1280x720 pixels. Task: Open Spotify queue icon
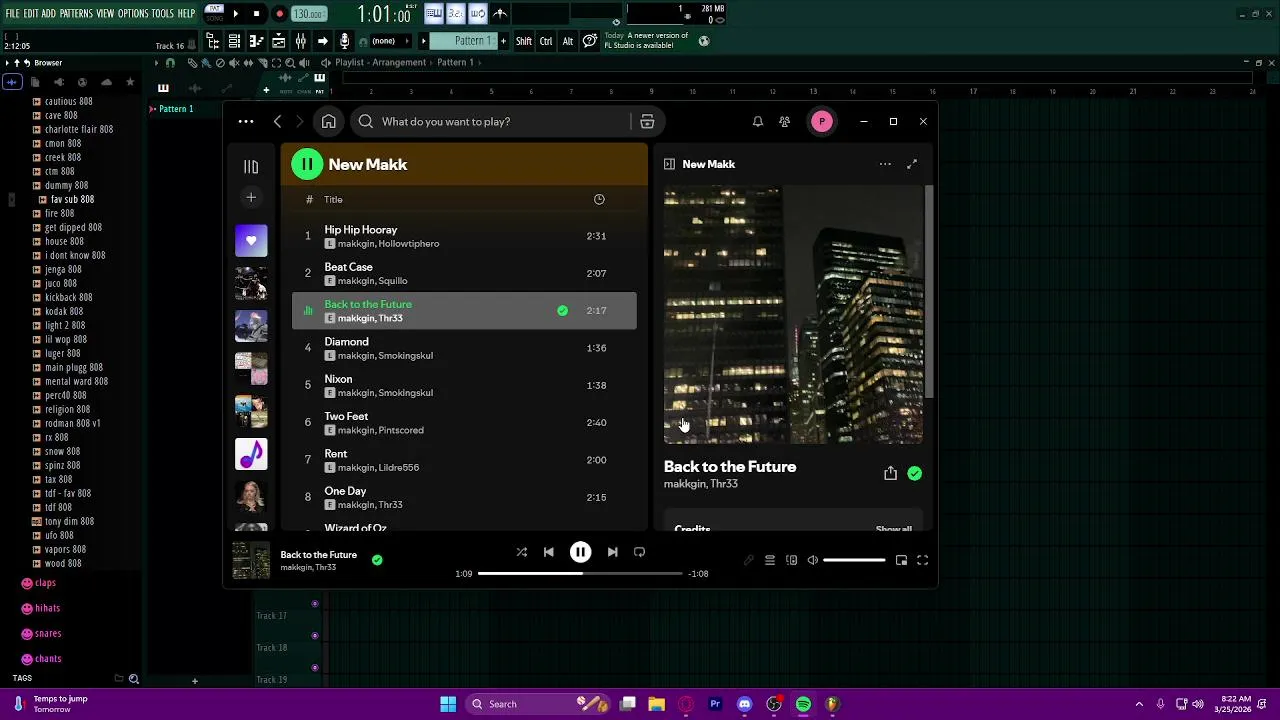click(x=770, y=560)
